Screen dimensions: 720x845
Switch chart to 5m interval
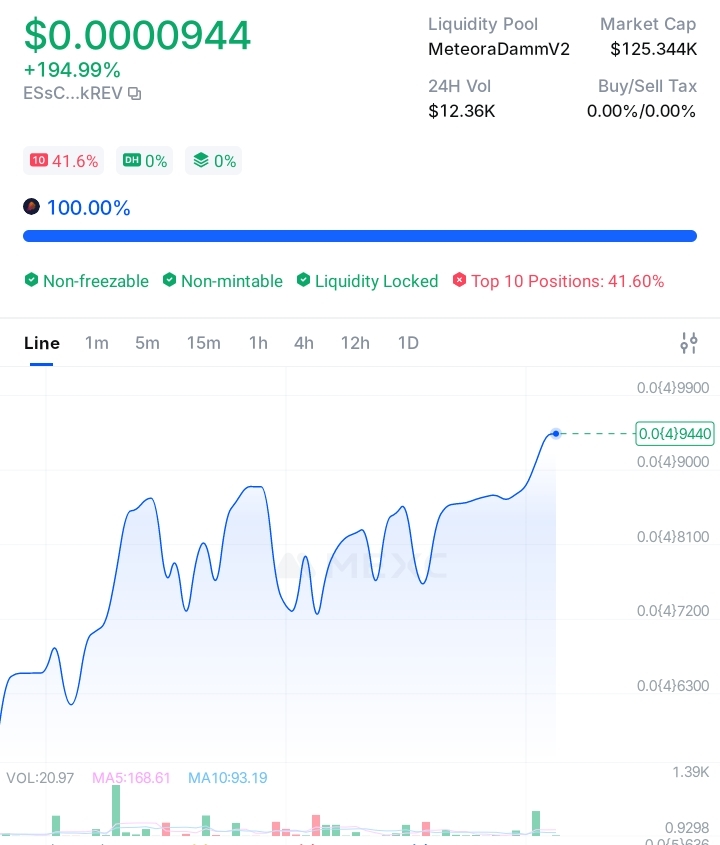(147, 343)
